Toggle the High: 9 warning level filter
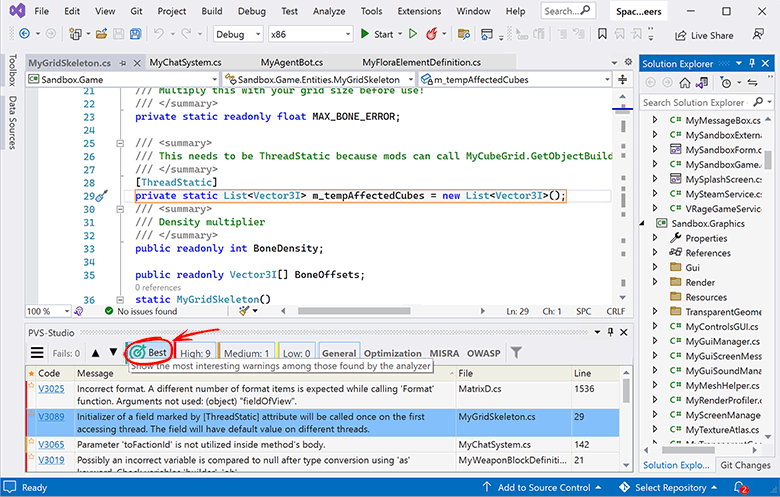The width and height of the screenshot is (780, 497). pos(196,353)
